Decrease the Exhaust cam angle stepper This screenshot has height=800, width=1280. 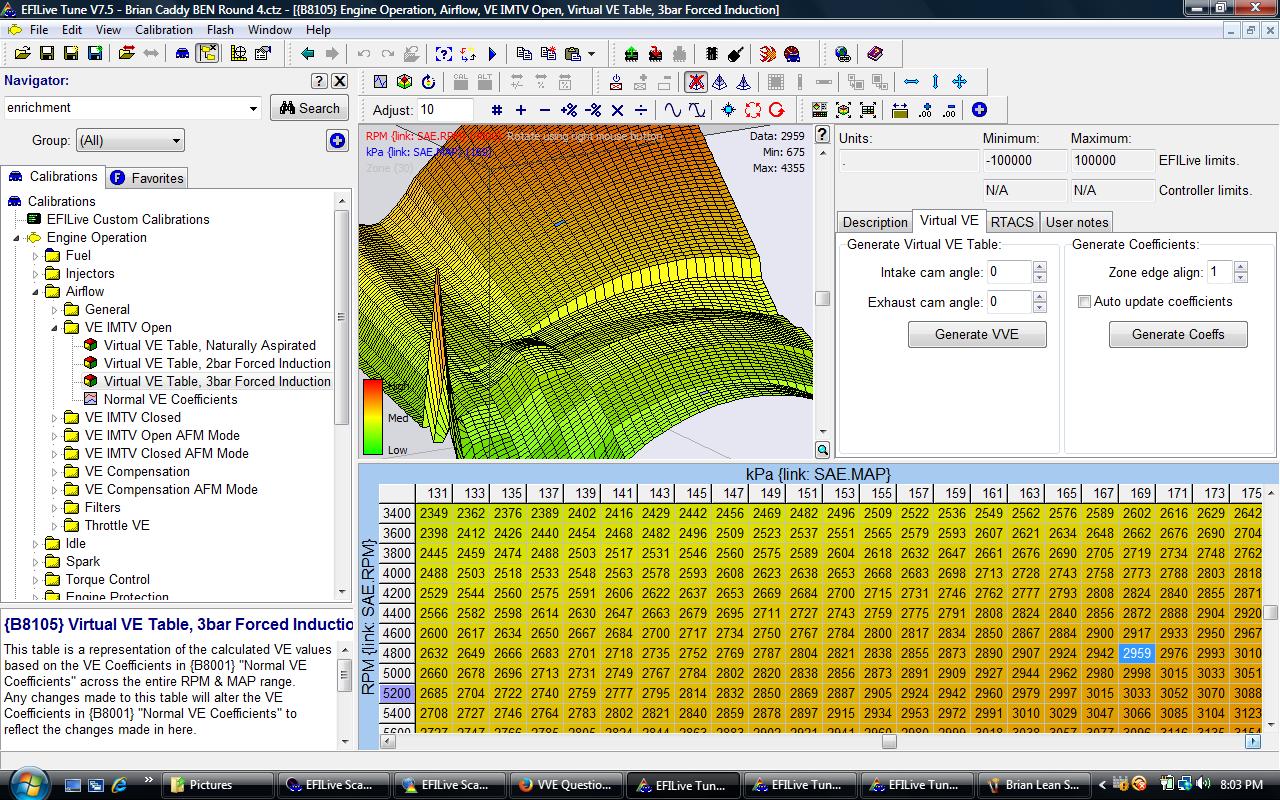tap(1040, 307)
